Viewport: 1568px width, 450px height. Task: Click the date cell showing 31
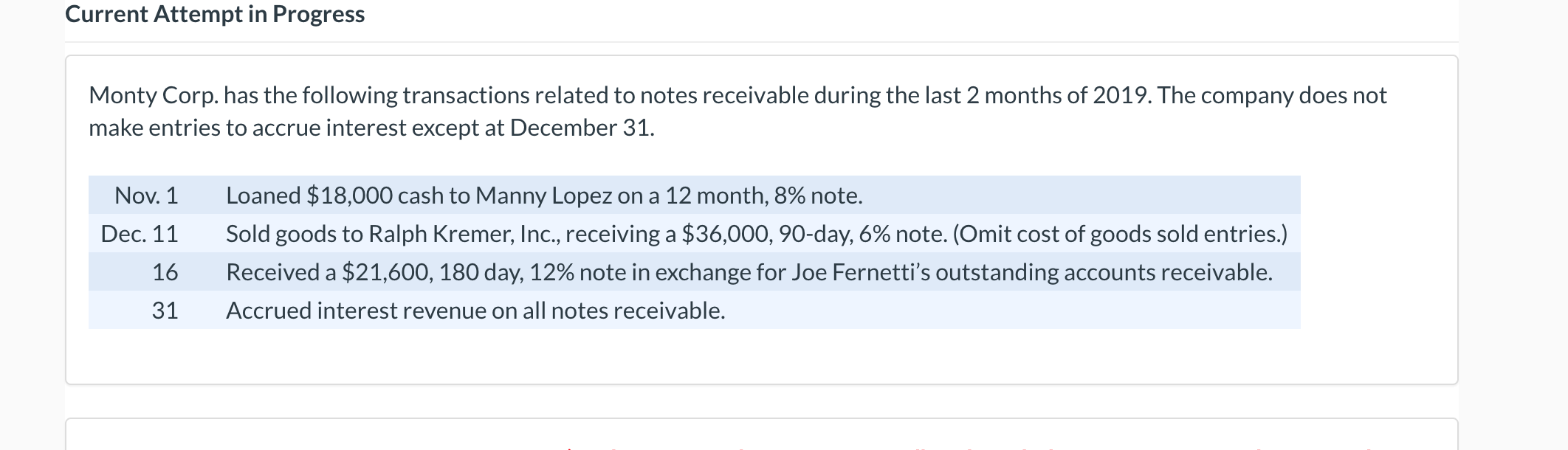pos(165,311)
